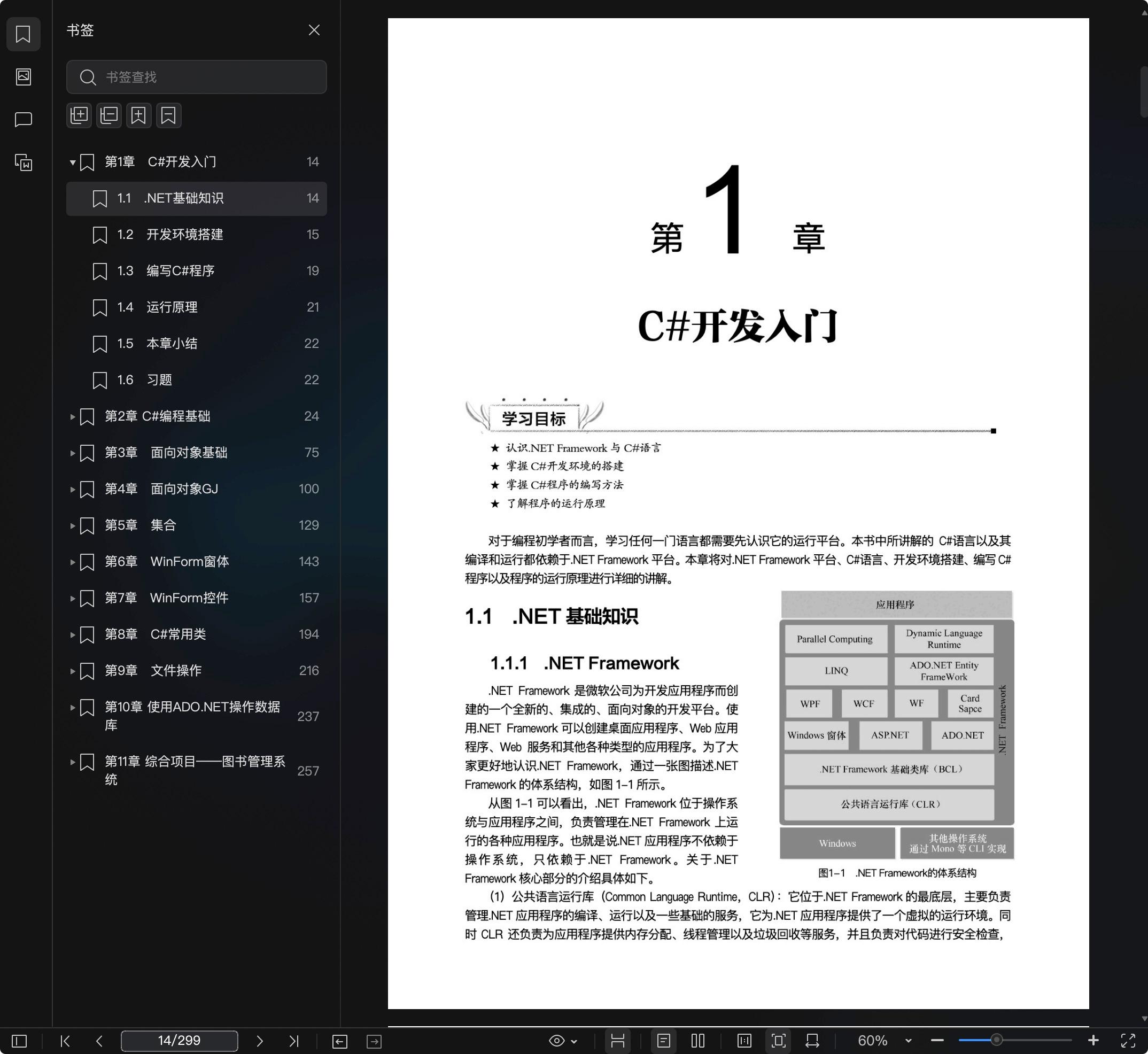Zoom out with minus button

[x=937, y=1042]
